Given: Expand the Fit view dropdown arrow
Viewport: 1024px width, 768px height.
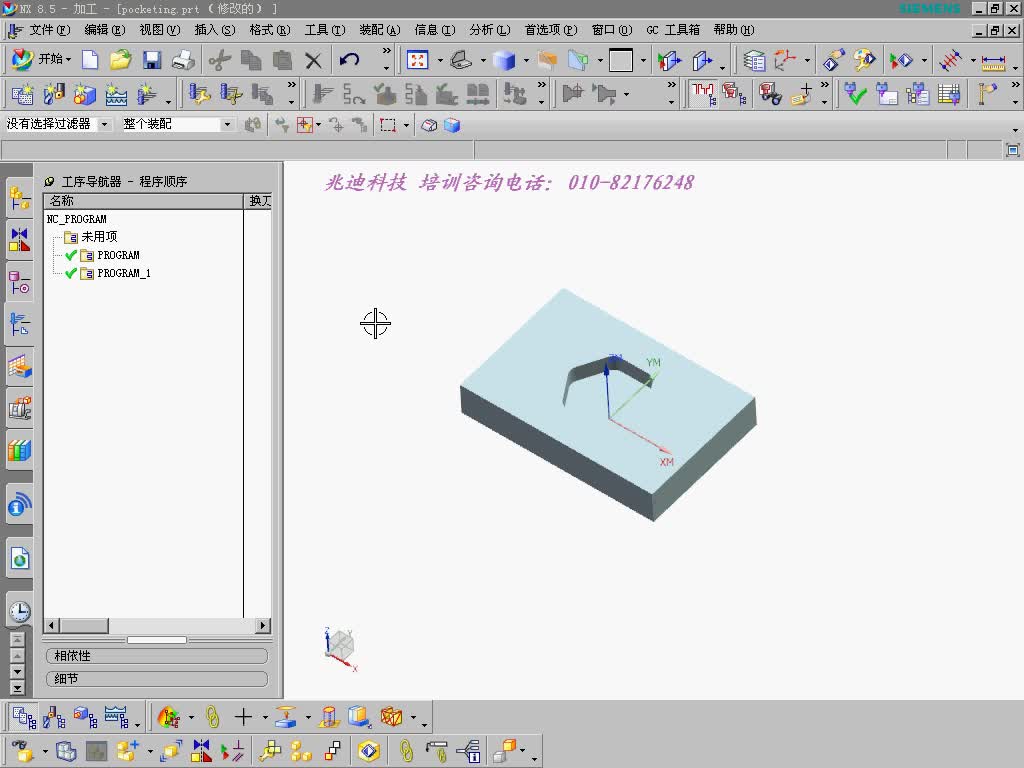Looking at the screenshot, I should point(440,61).
